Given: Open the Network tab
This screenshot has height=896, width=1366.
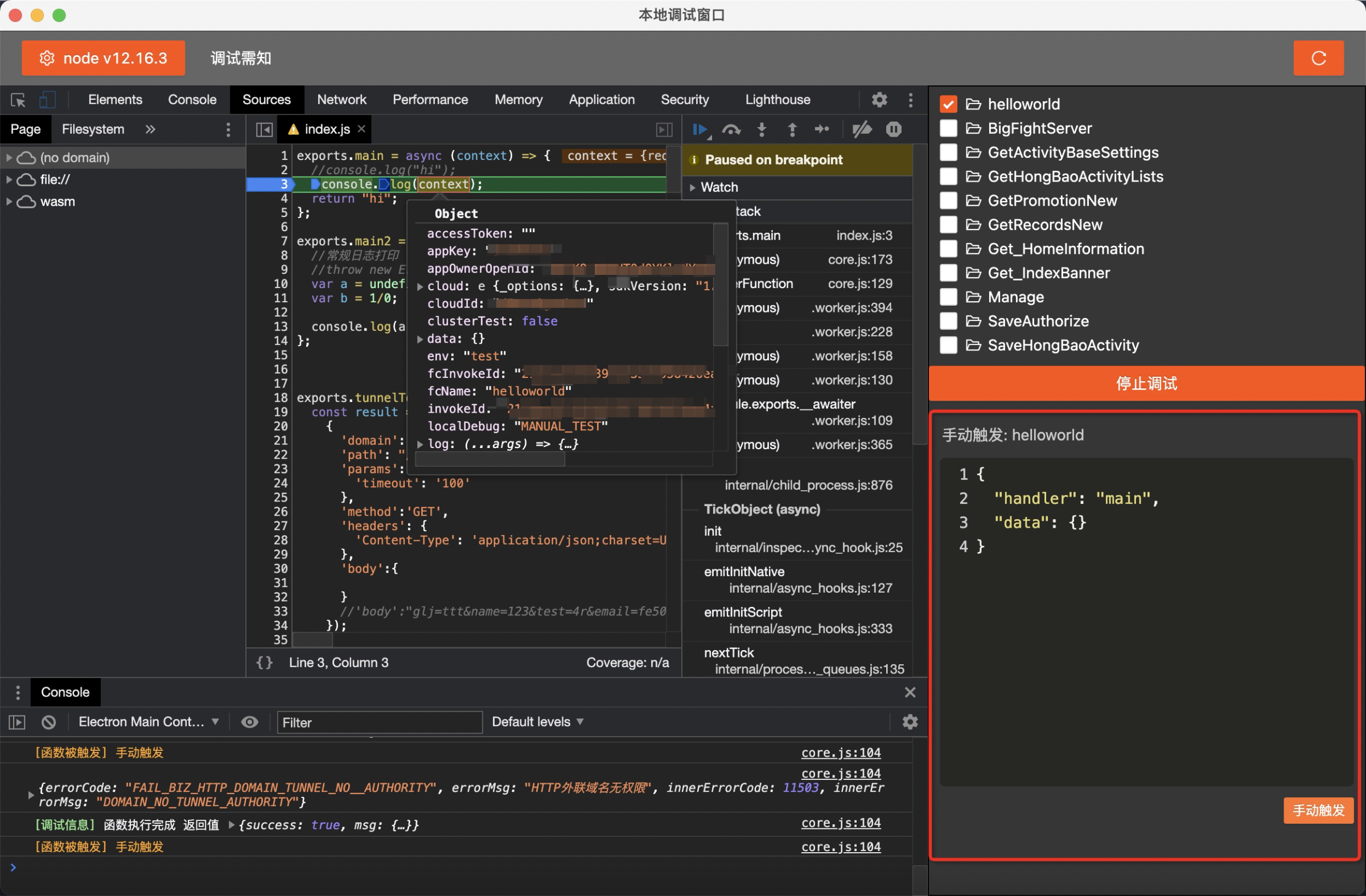Looking at the screenshot, I should [341, 100].
